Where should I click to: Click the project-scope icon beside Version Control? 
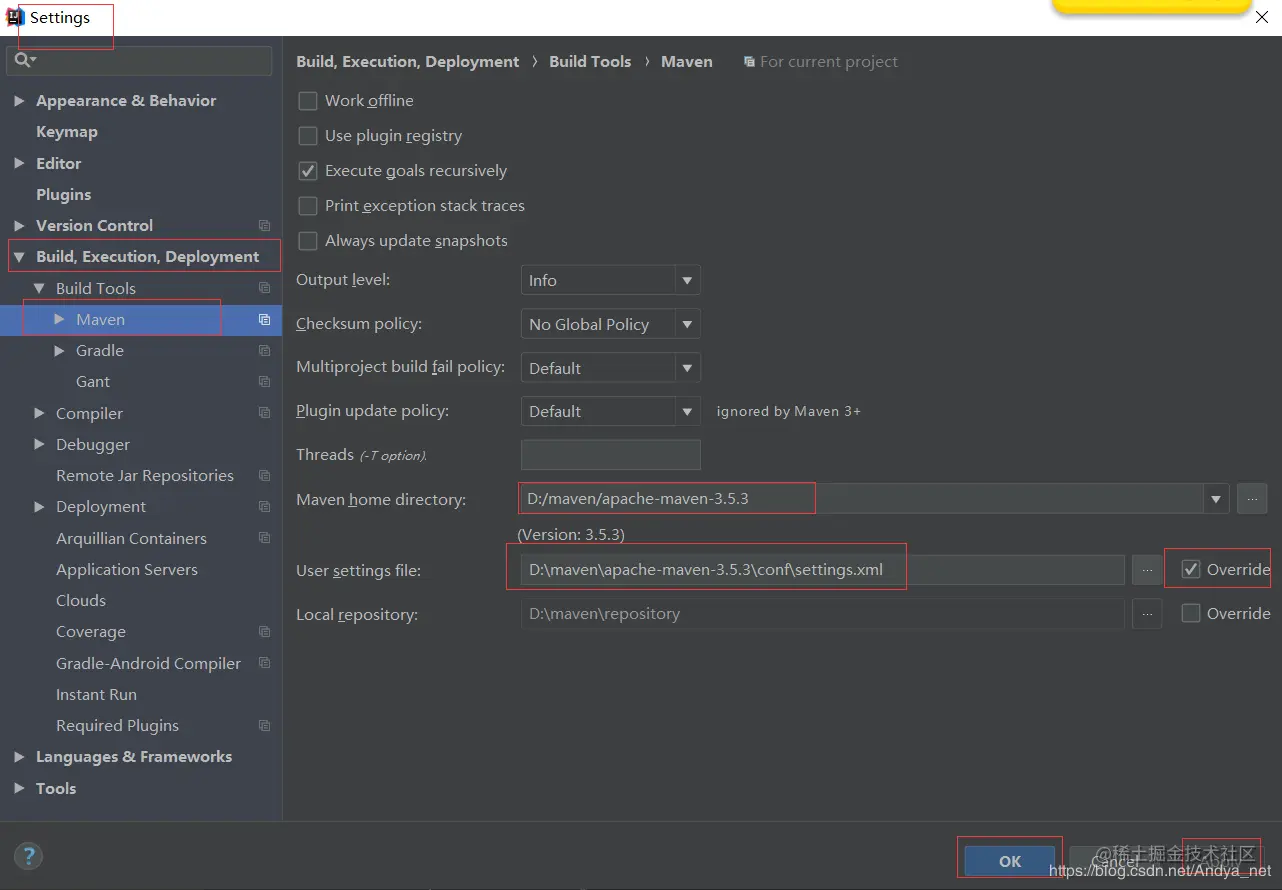tap(264, 226)
